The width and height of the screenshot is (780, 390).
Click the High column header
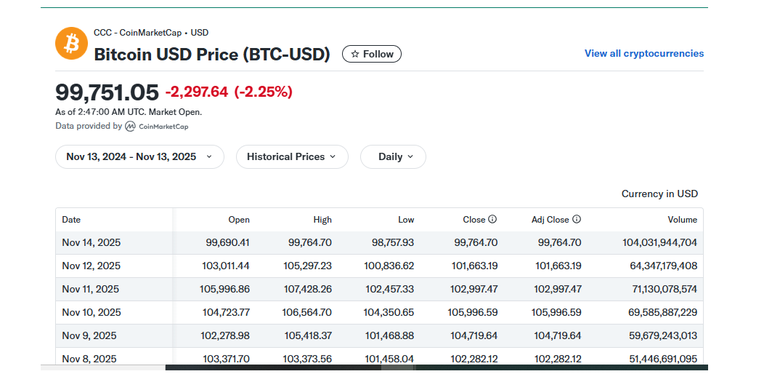(x=322, y=219)
